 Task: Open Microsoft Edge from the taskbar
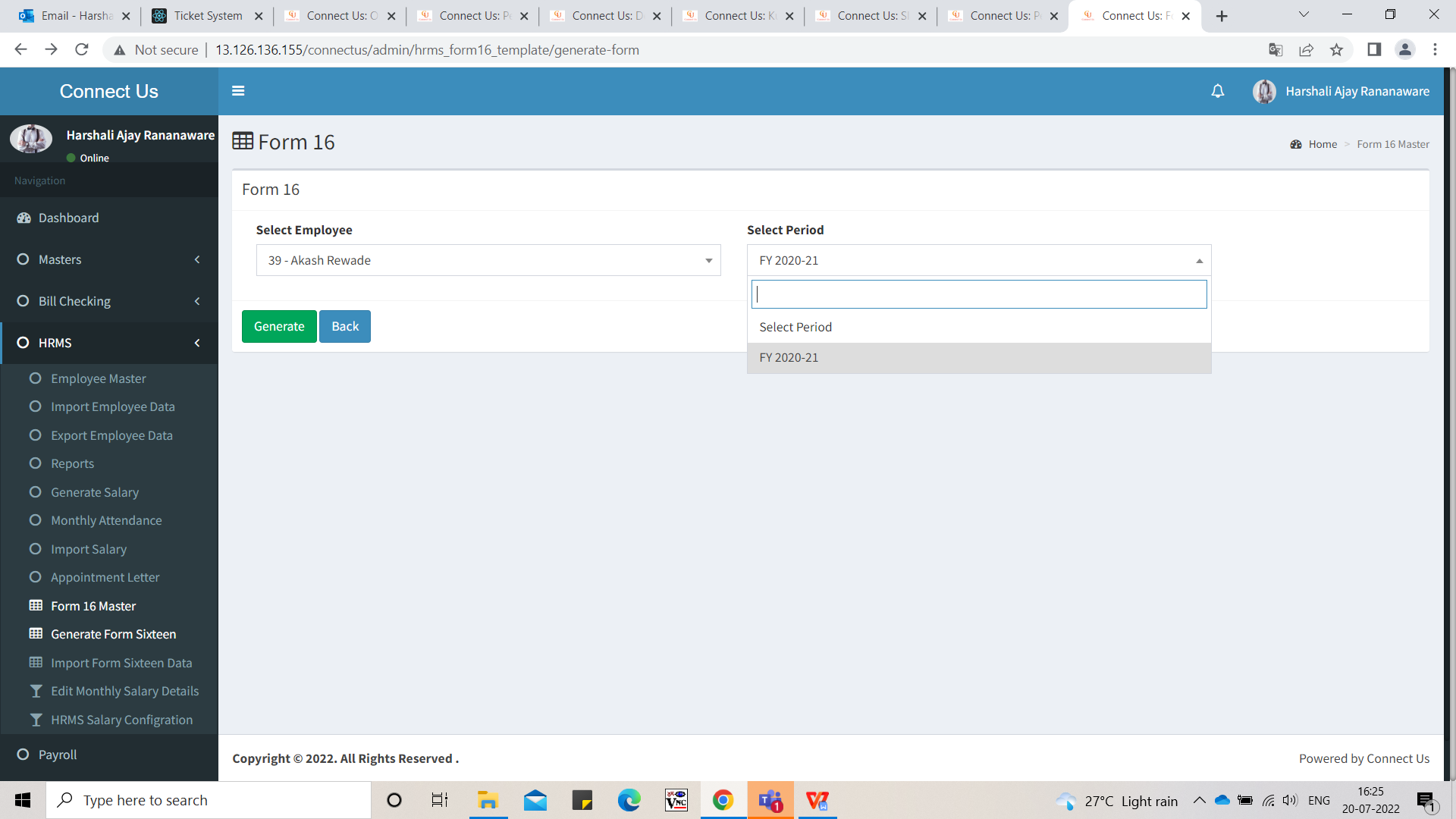point(629,800)
